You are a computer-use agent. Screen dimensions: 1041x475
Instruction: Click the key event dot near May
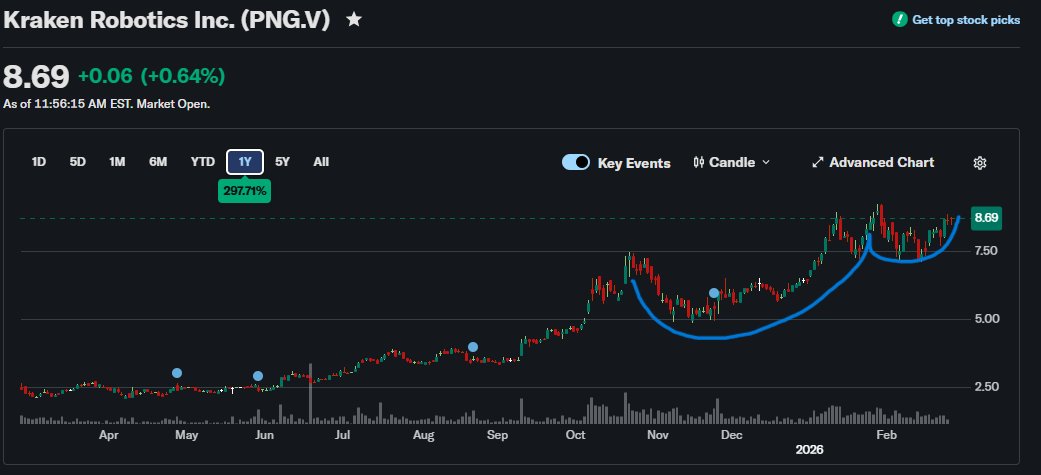click(x=177, y=373)
